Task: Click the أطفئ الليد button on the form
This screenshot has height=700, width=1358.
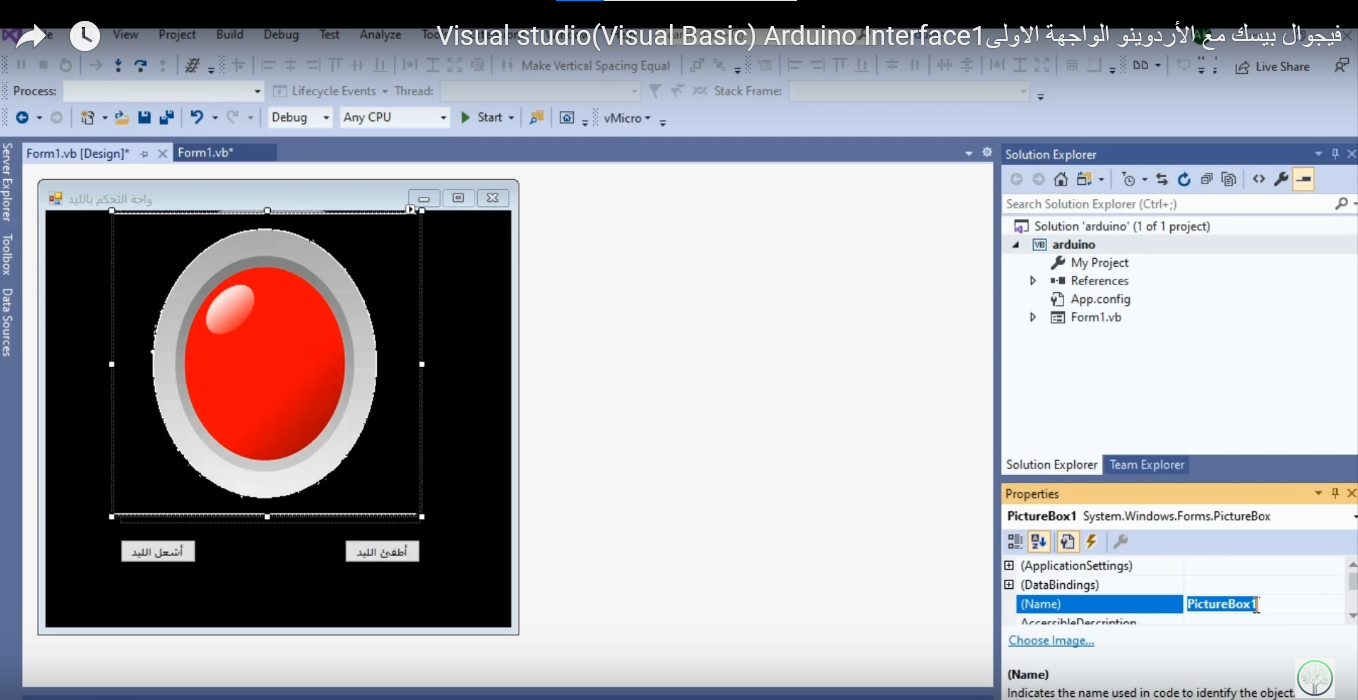Action: tap(382, 552)
